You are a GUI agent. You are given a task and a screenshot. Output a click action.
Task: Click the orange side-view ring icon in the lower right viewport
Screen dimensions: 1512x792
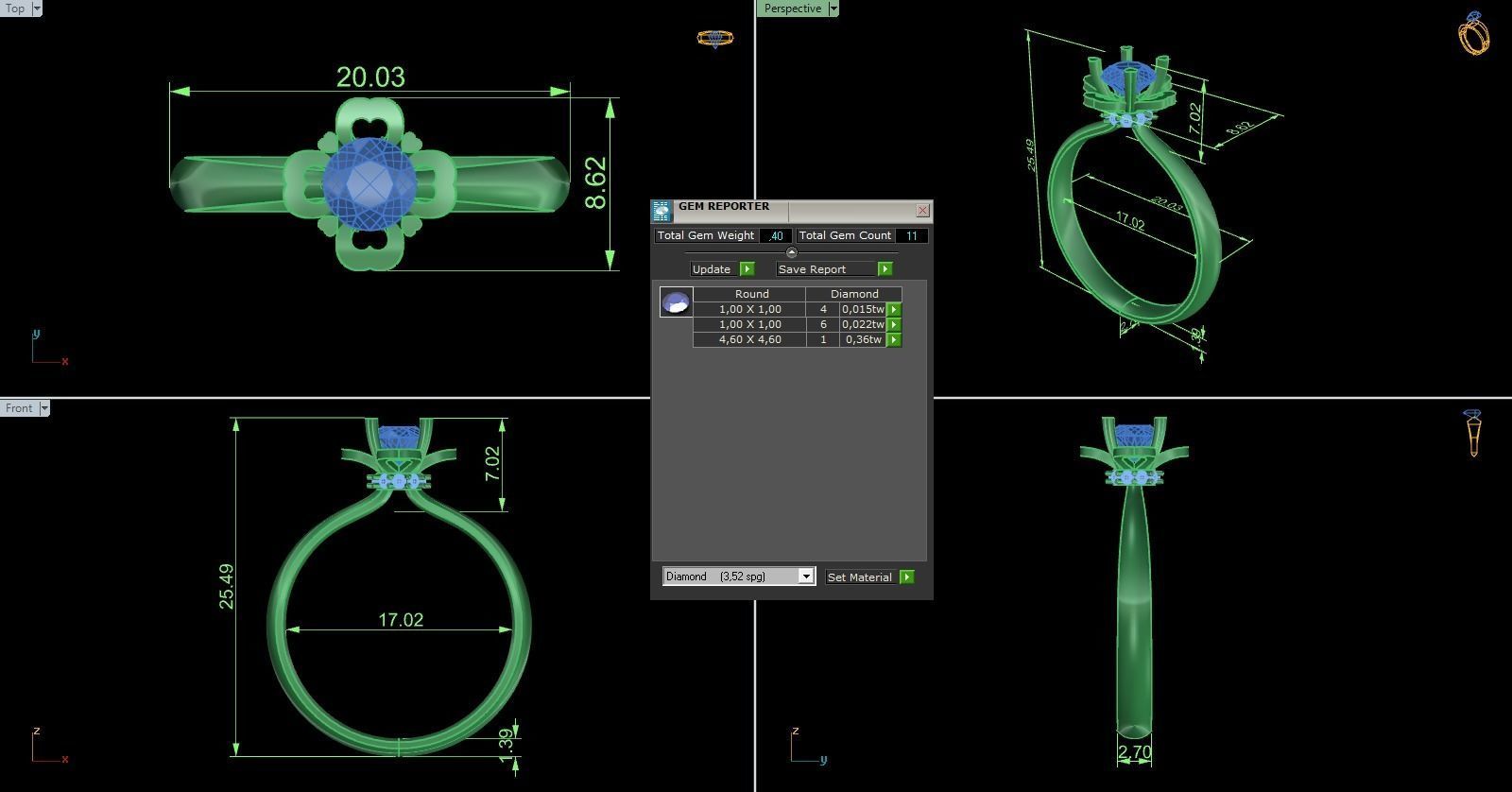1472,433
